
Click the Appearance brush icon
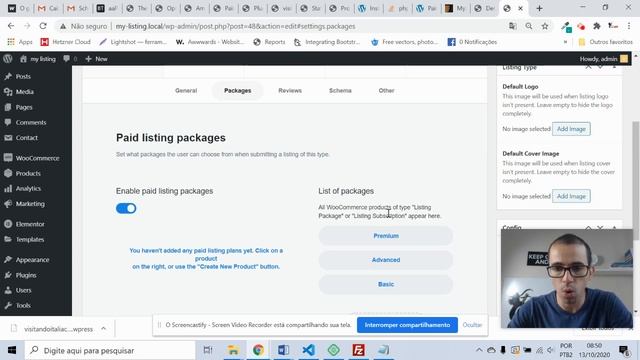pos(8,260)
